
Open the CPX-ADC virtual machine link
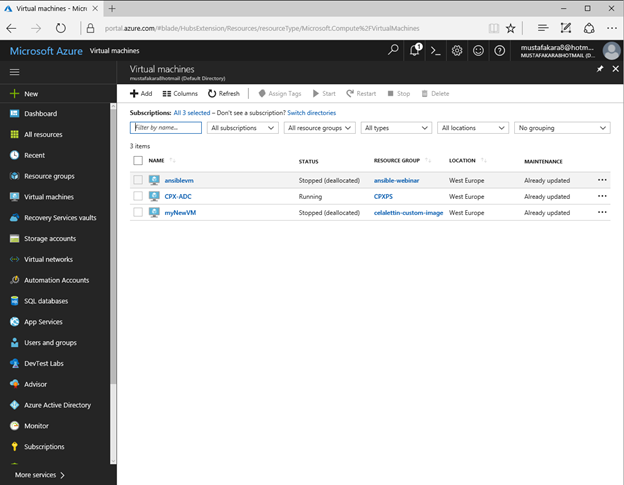[x=178, y=196]
